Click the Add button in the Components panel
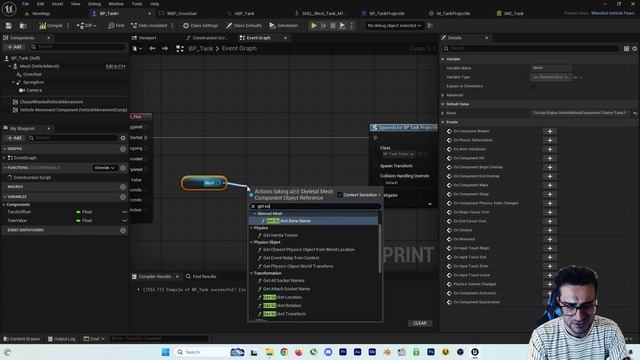Screen dimensions: 640x360 click(14, 47)
